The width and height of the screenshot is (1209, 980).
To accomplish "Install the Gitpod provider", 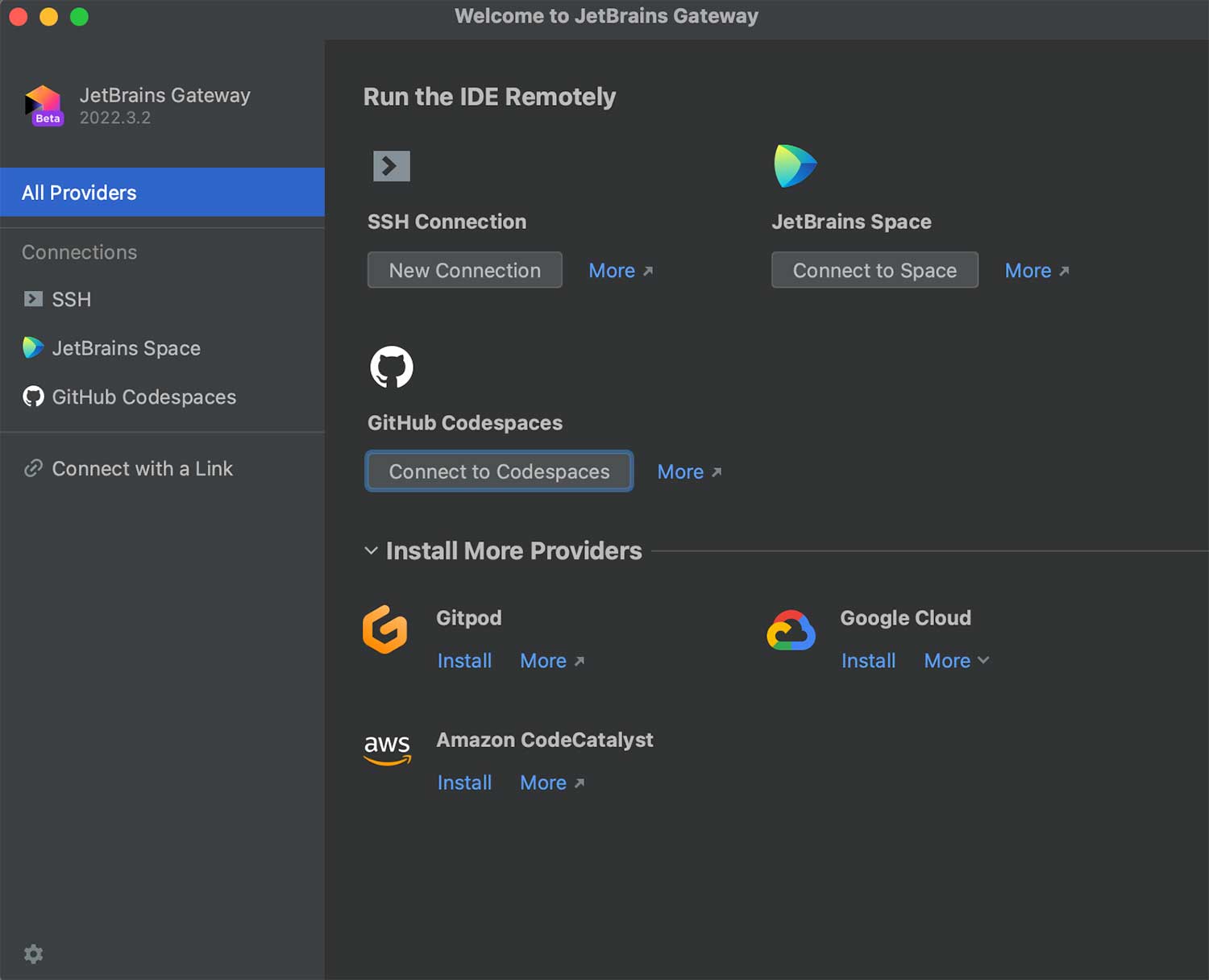I will pyautogui.click(x=464, y=661).
